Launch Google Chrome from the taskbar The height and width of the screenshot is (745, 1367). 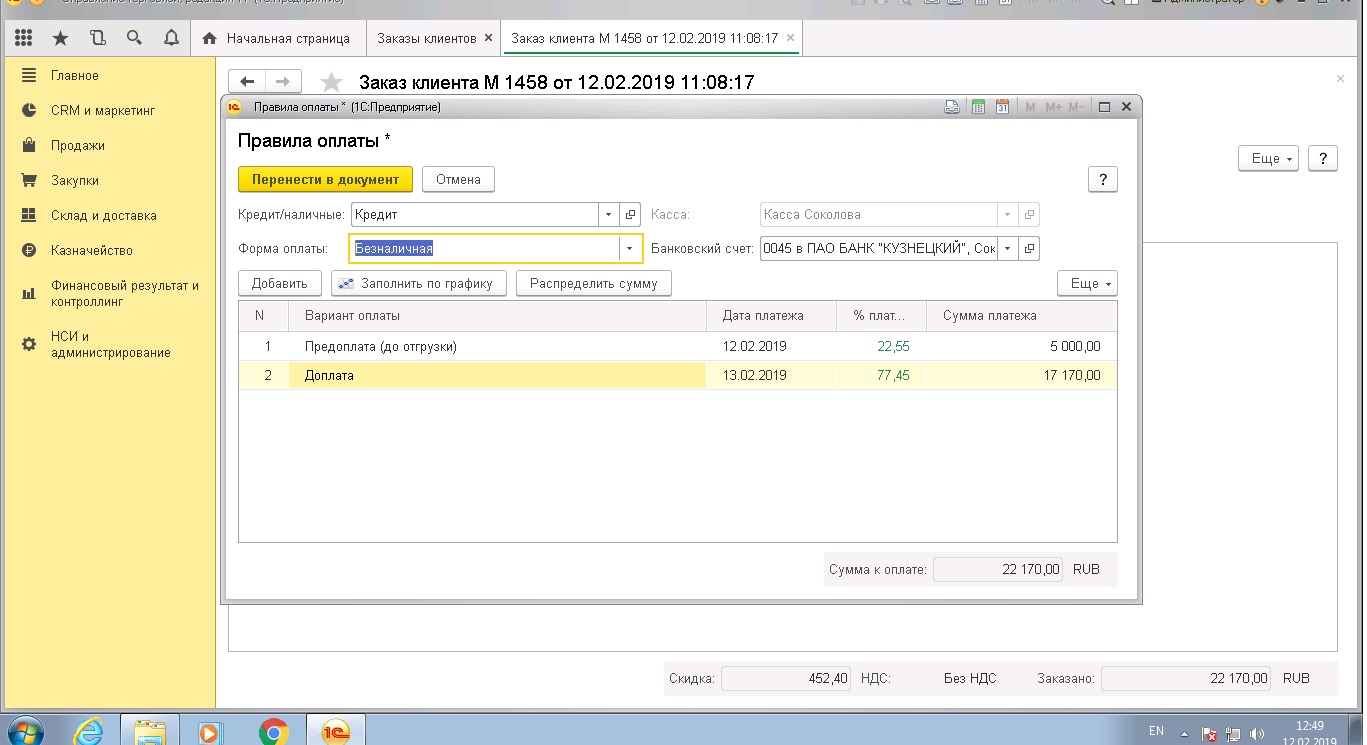pos(273,733)
